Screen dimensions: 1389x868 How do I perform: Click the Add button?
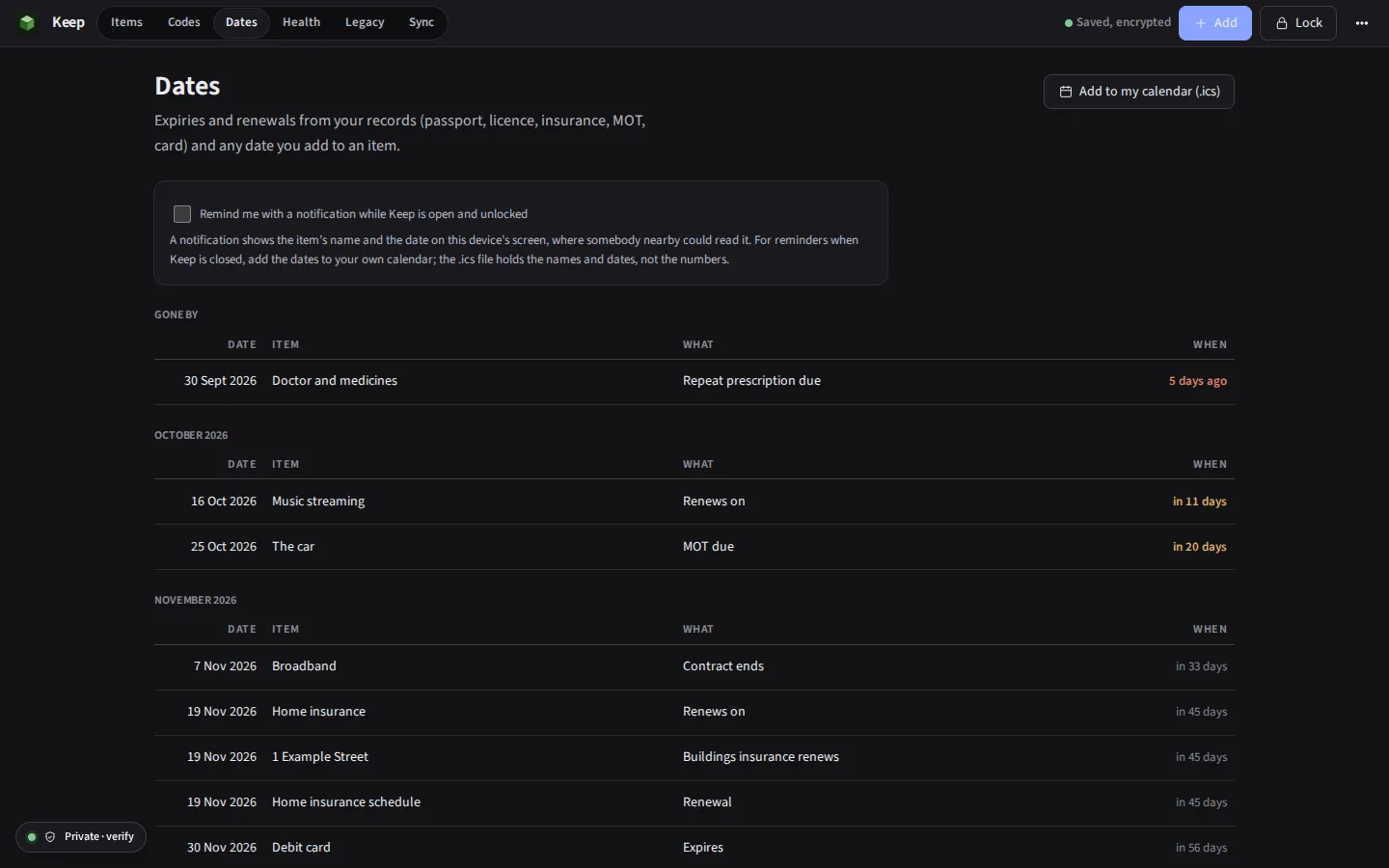(1215, 23)
